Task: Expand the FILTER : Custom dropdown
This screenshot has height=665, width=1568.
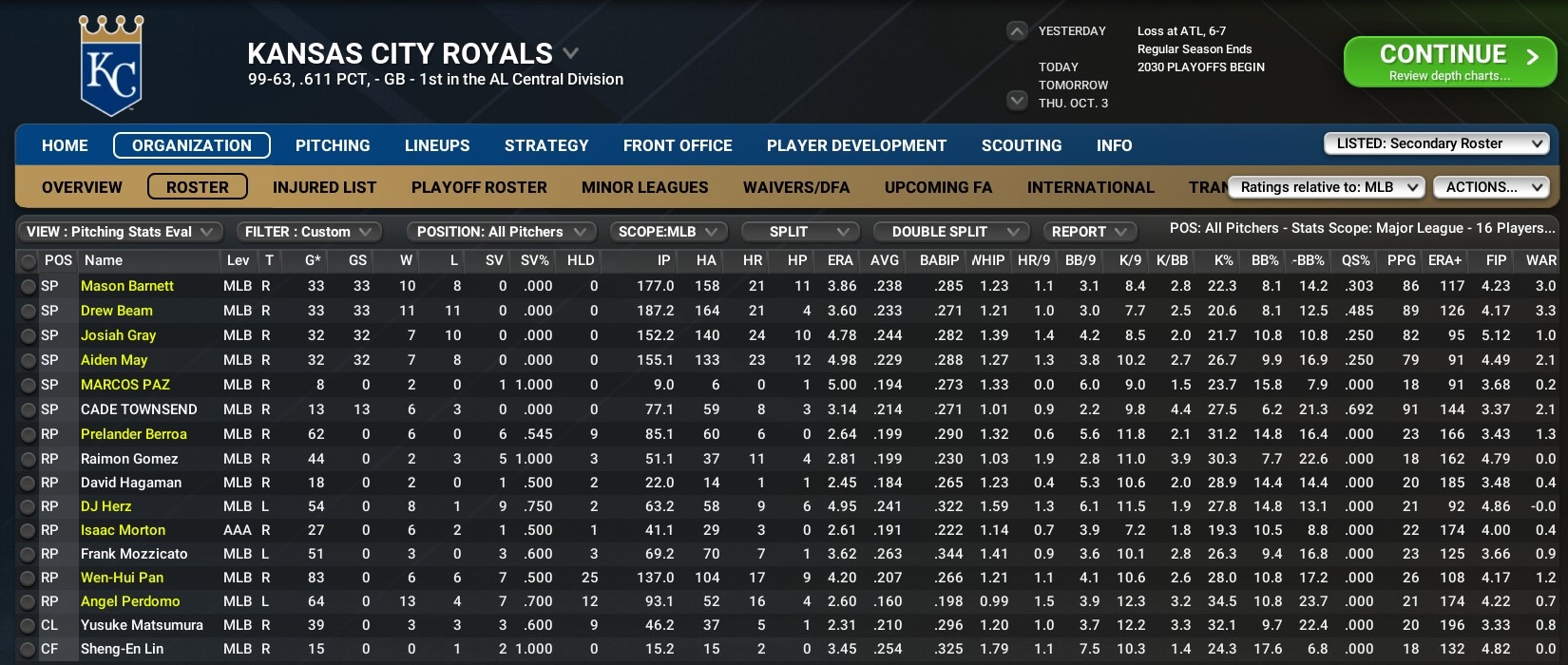Action: tap(308, 232)
